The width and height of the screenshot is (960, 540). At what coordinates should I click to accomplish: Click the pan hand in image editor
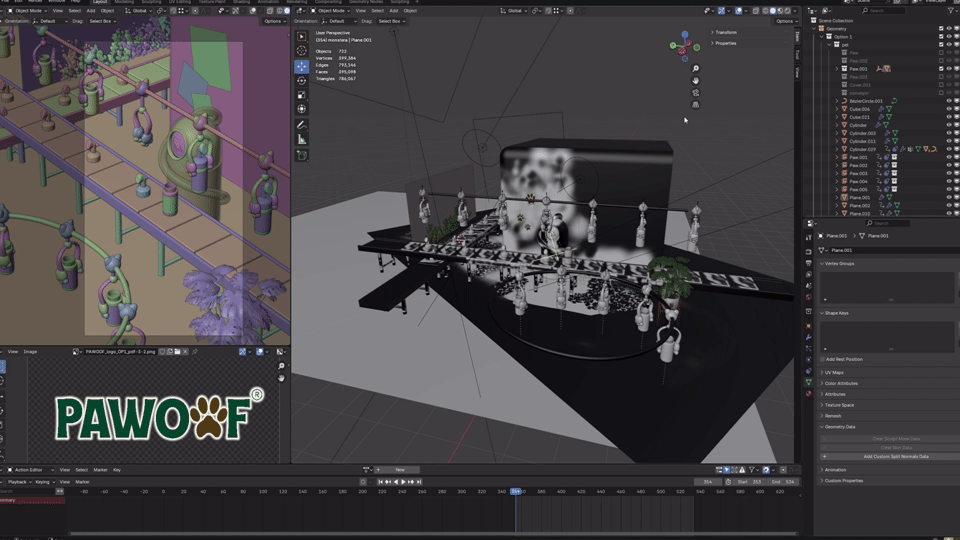click(282, 378)
